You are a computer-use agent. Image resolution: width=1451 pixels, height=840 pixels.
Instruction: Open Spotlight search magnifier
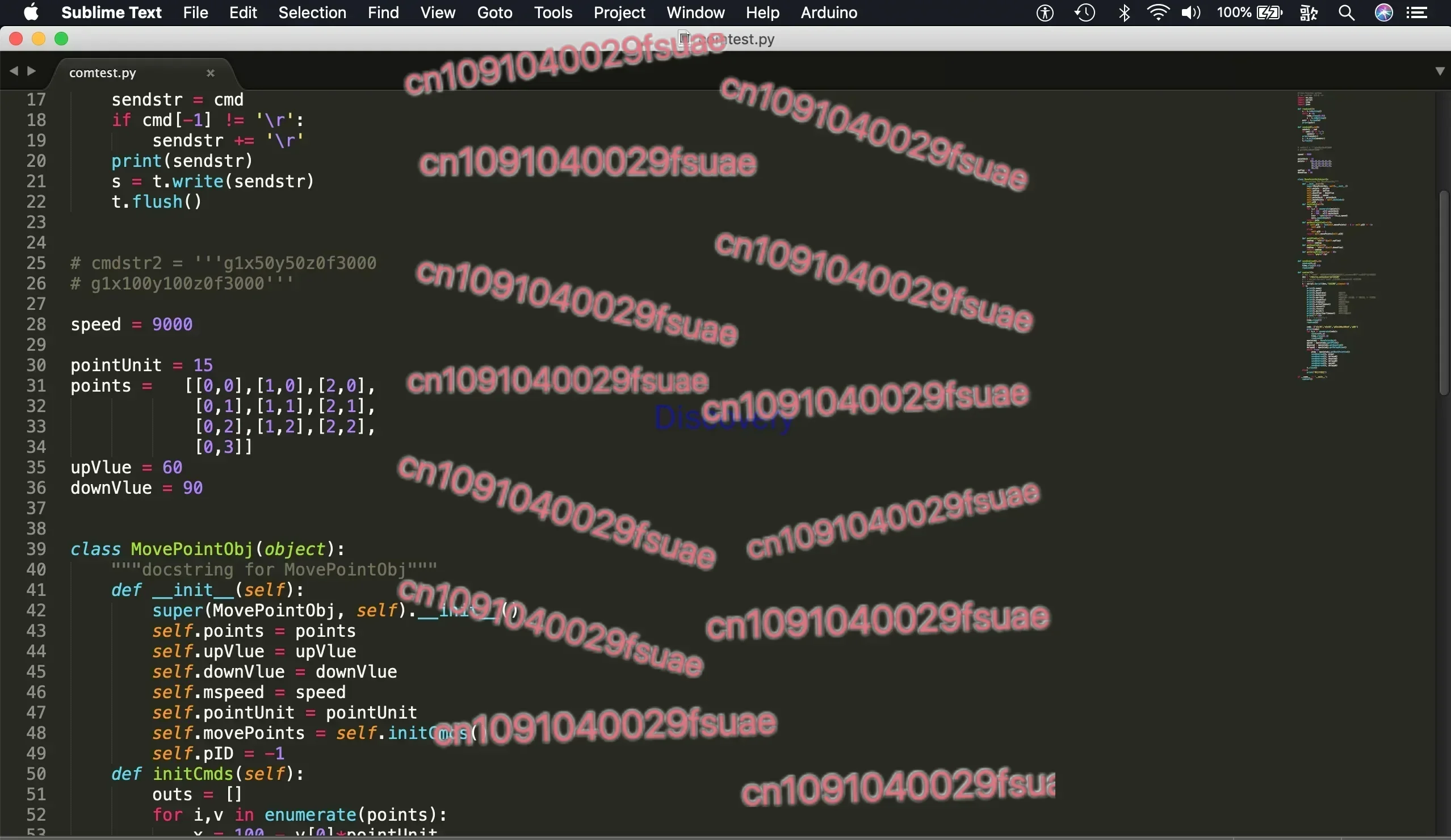[x=1346, y=12]
